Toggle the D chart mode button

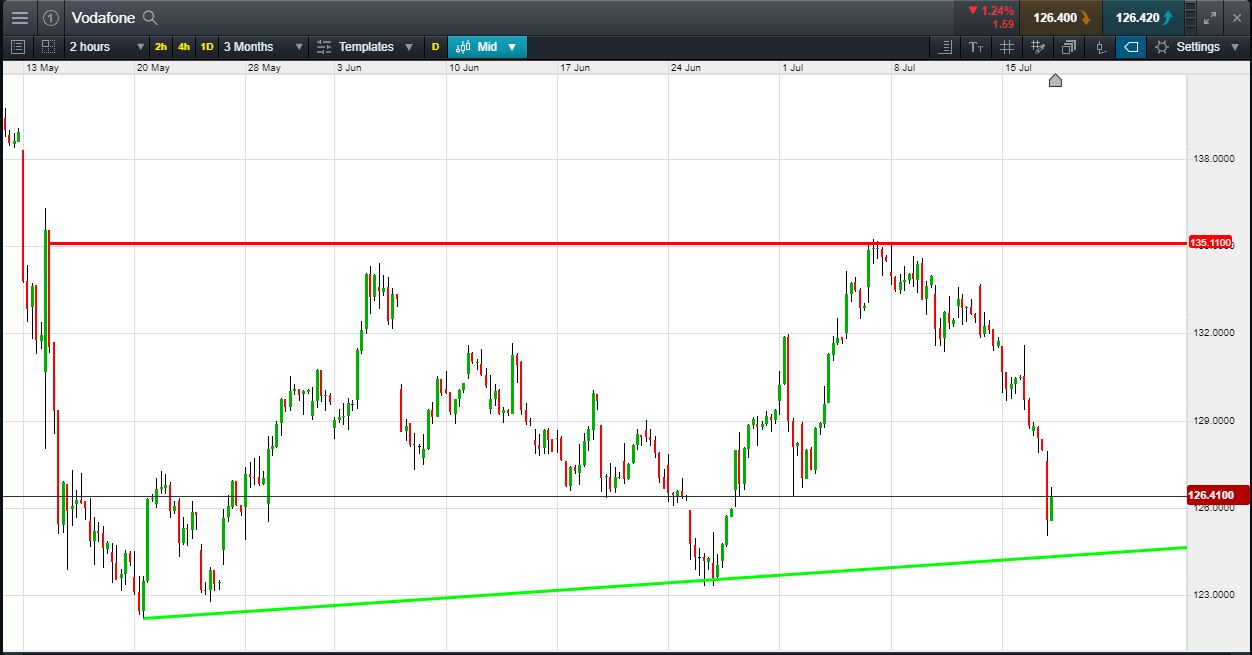(435, 47)
